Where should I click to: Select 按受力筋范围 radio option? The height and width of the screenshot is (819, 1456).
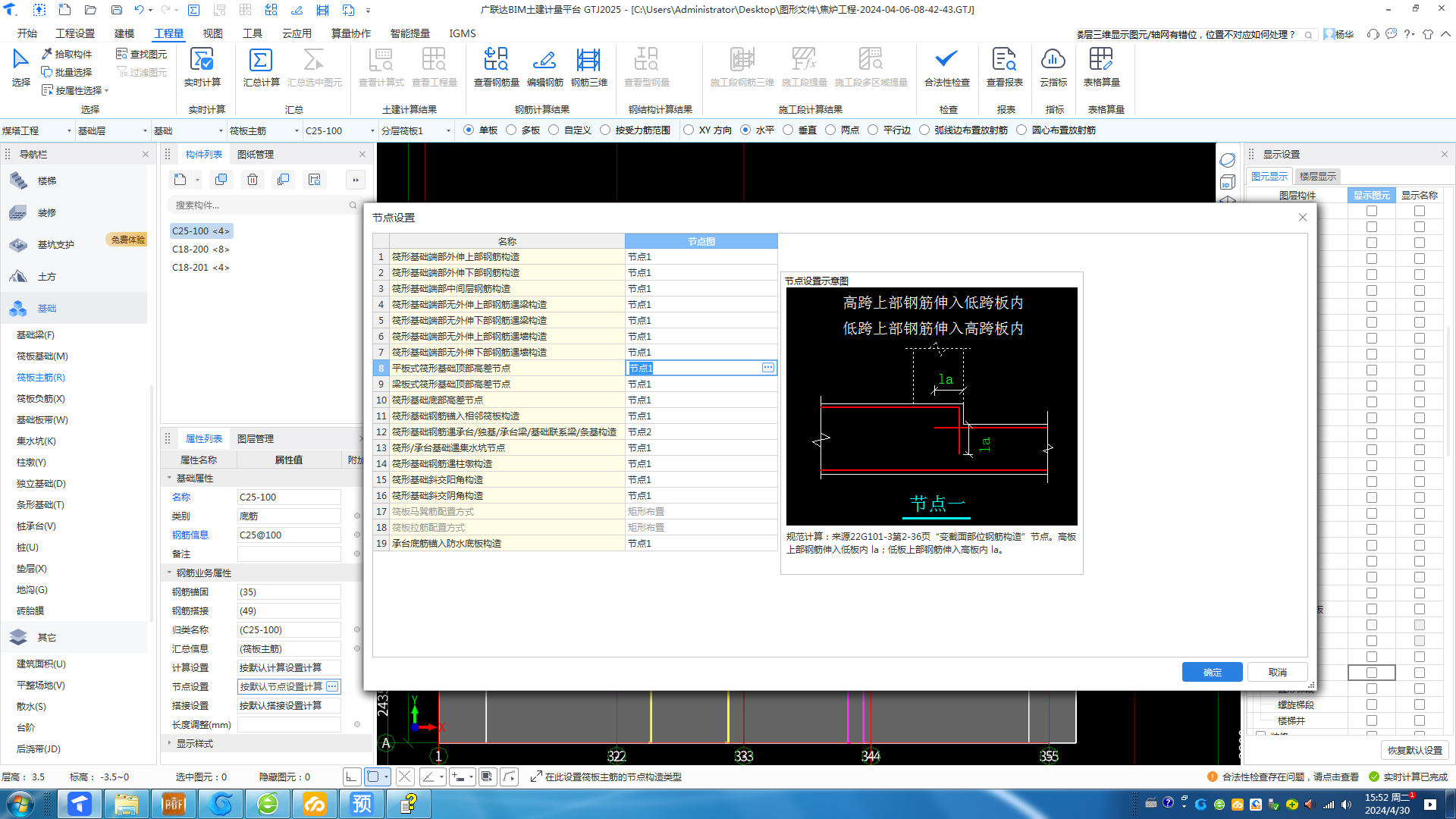605,130
